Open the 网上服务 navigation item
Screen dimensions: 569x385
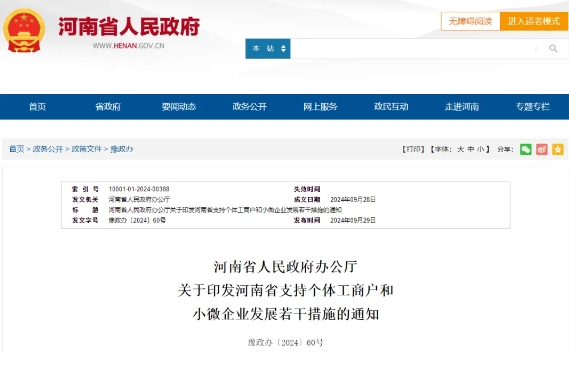pos(320,107)
